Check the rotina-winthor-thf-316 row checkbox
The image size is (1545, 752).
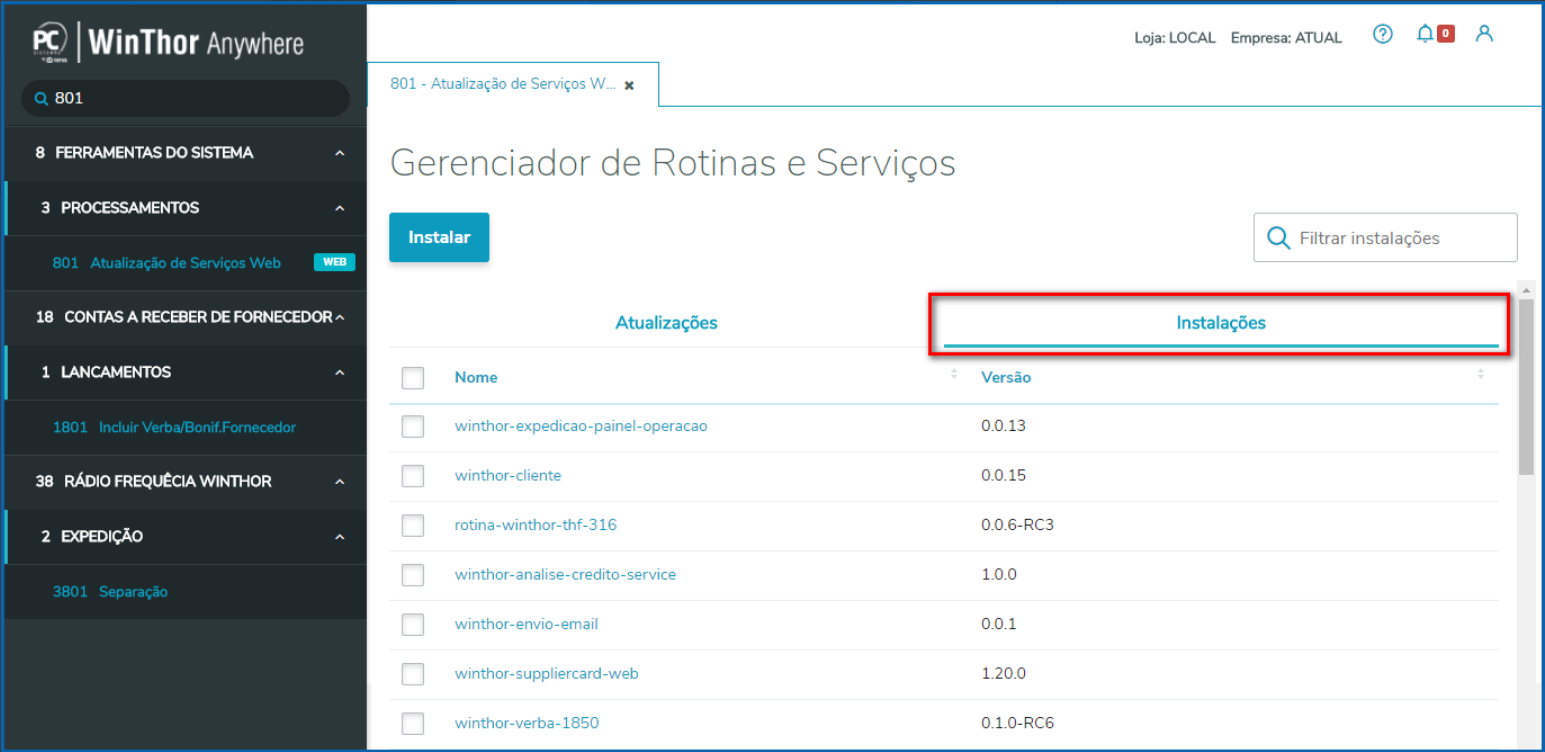pos(413,526)
